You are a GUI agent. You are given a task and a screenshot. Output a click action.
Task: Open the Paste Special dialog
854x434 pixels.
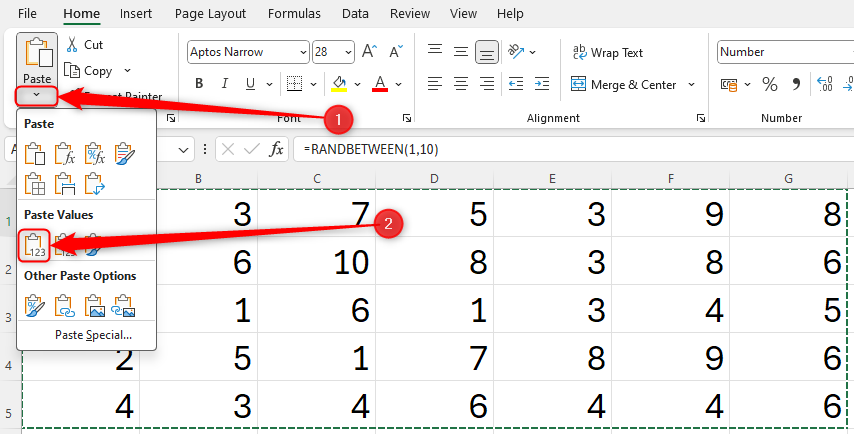pyautogui.click(x=93, y=335)
